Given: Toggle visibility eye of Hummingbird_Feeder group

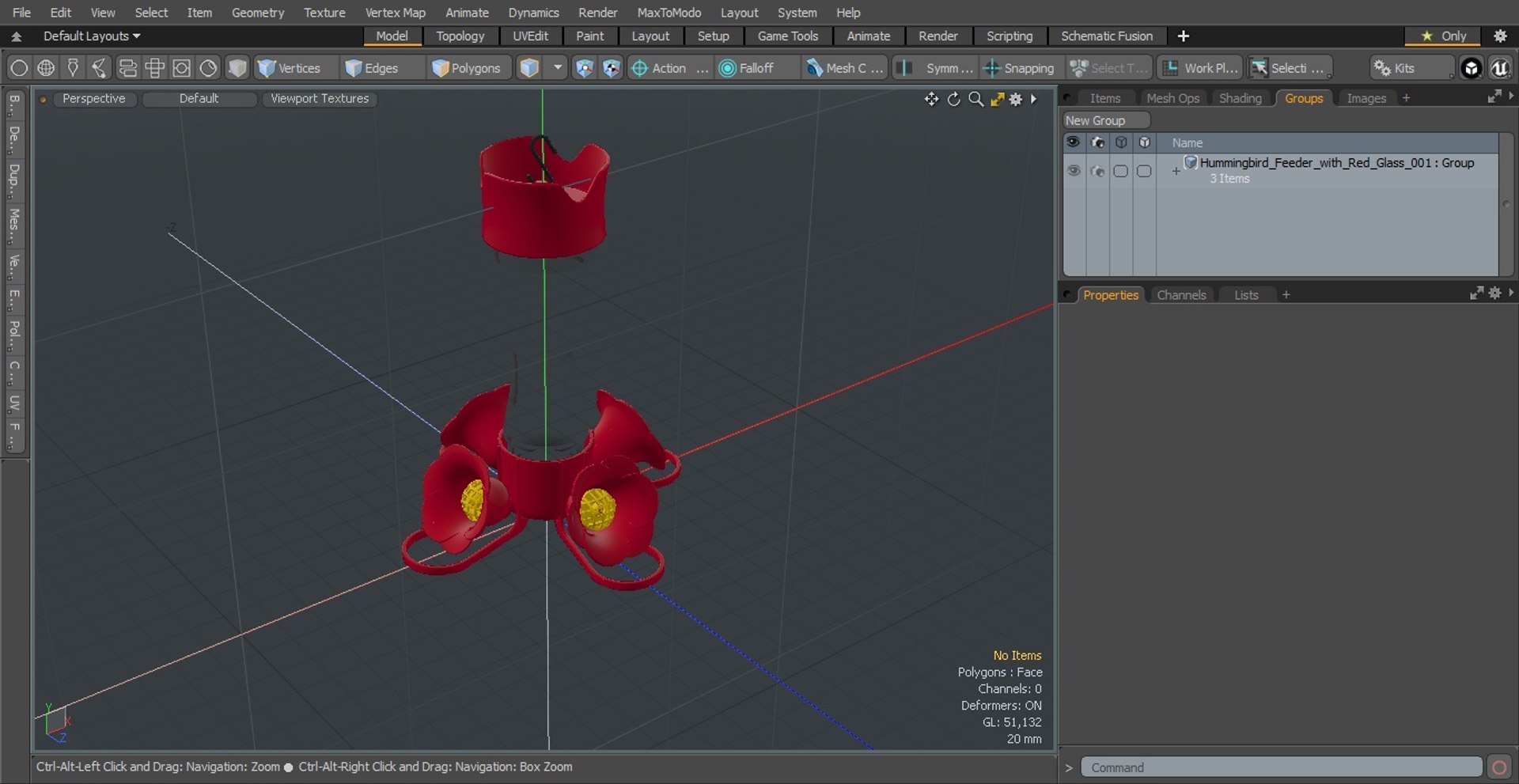Looking at the screenshot, I should 1074,171.
